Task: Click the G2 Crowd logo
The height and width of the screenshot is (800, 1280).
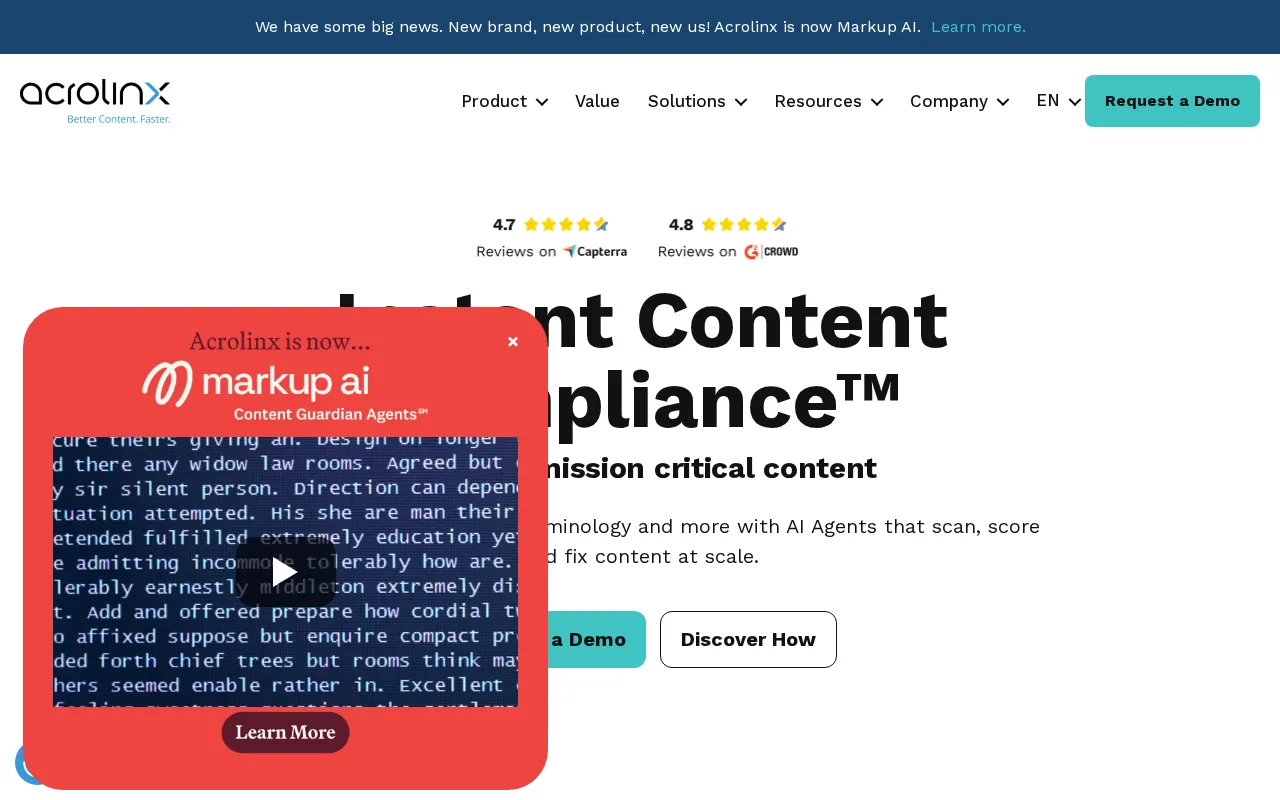Action: (x=771, y=252)
